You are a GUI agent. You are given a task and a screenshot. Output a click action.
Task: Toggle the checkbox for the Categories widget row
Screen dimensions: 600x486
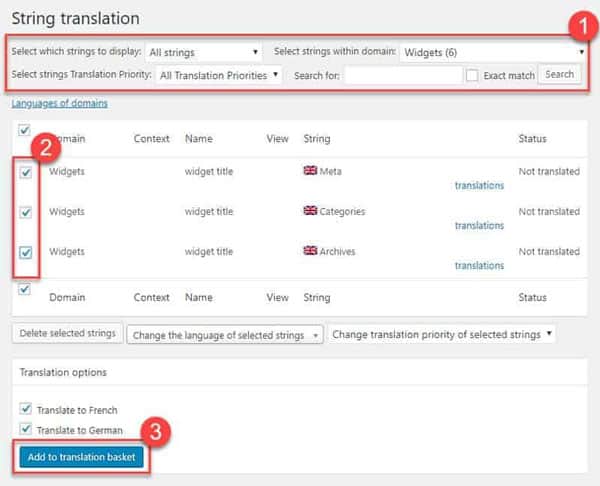[x=26, y=212]
